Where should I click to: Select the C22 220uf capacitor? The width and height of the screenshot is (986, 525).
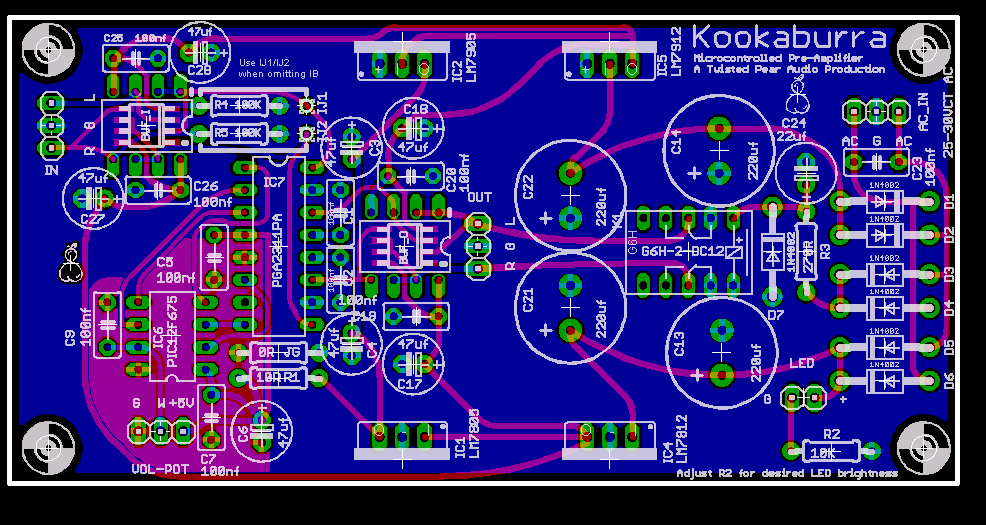pyautogui.click(x=570, y=194)
